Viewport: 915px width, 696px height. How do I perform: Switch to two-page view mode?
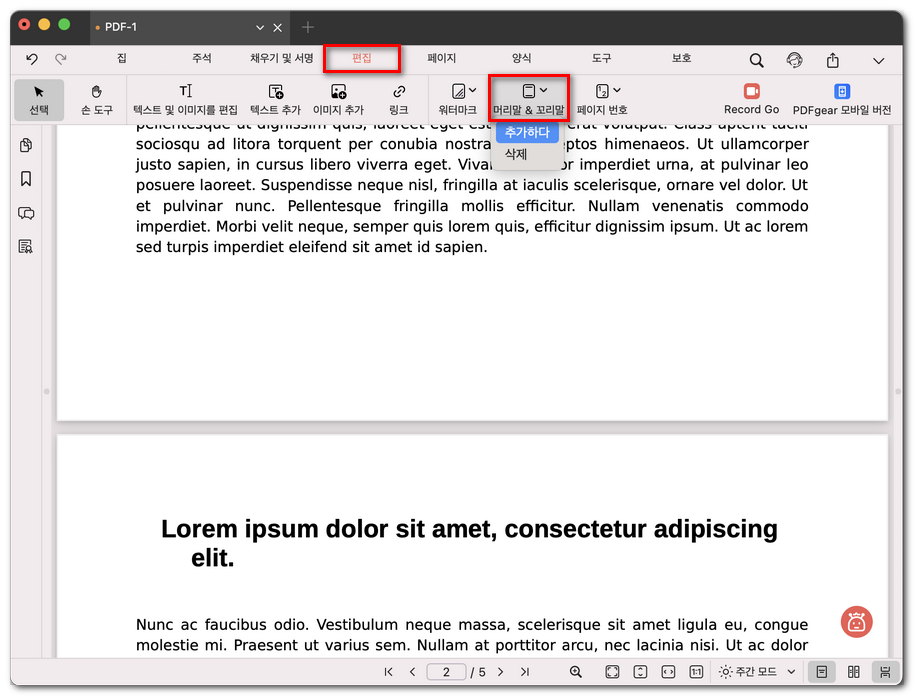[853, 672]
